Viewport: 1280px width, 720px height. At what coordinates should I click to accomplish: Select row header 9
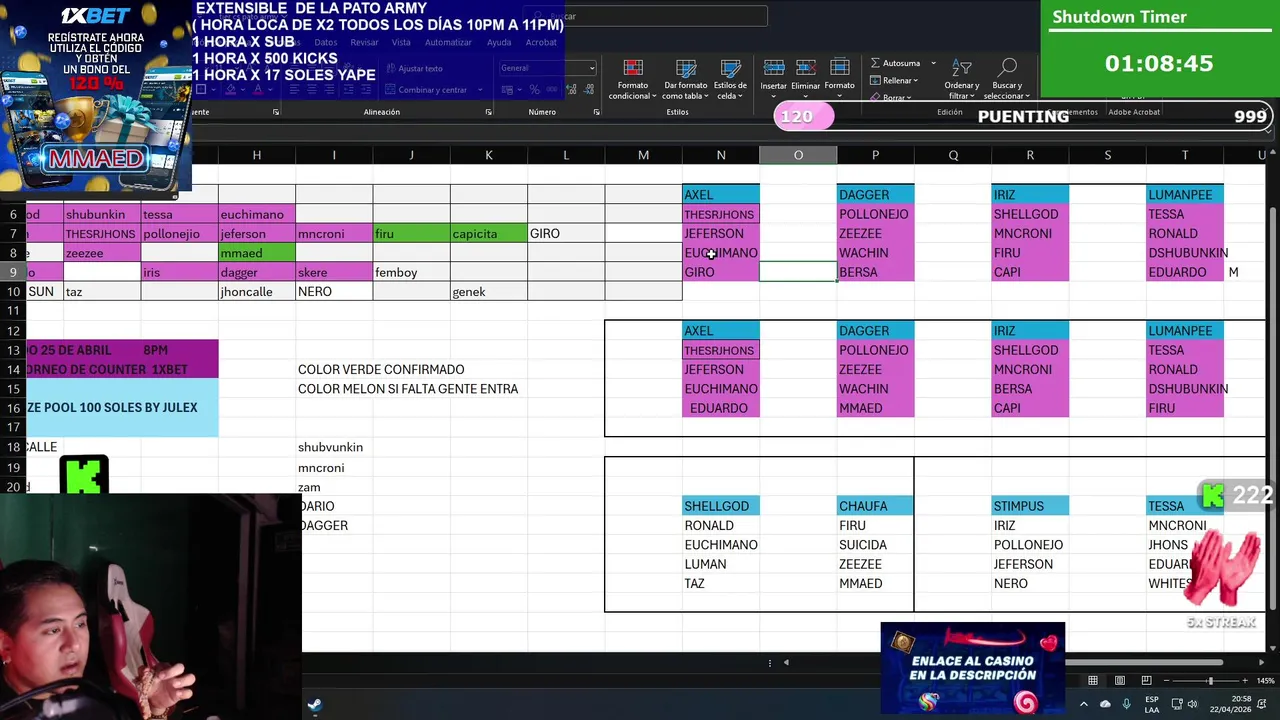click(13, 272)
